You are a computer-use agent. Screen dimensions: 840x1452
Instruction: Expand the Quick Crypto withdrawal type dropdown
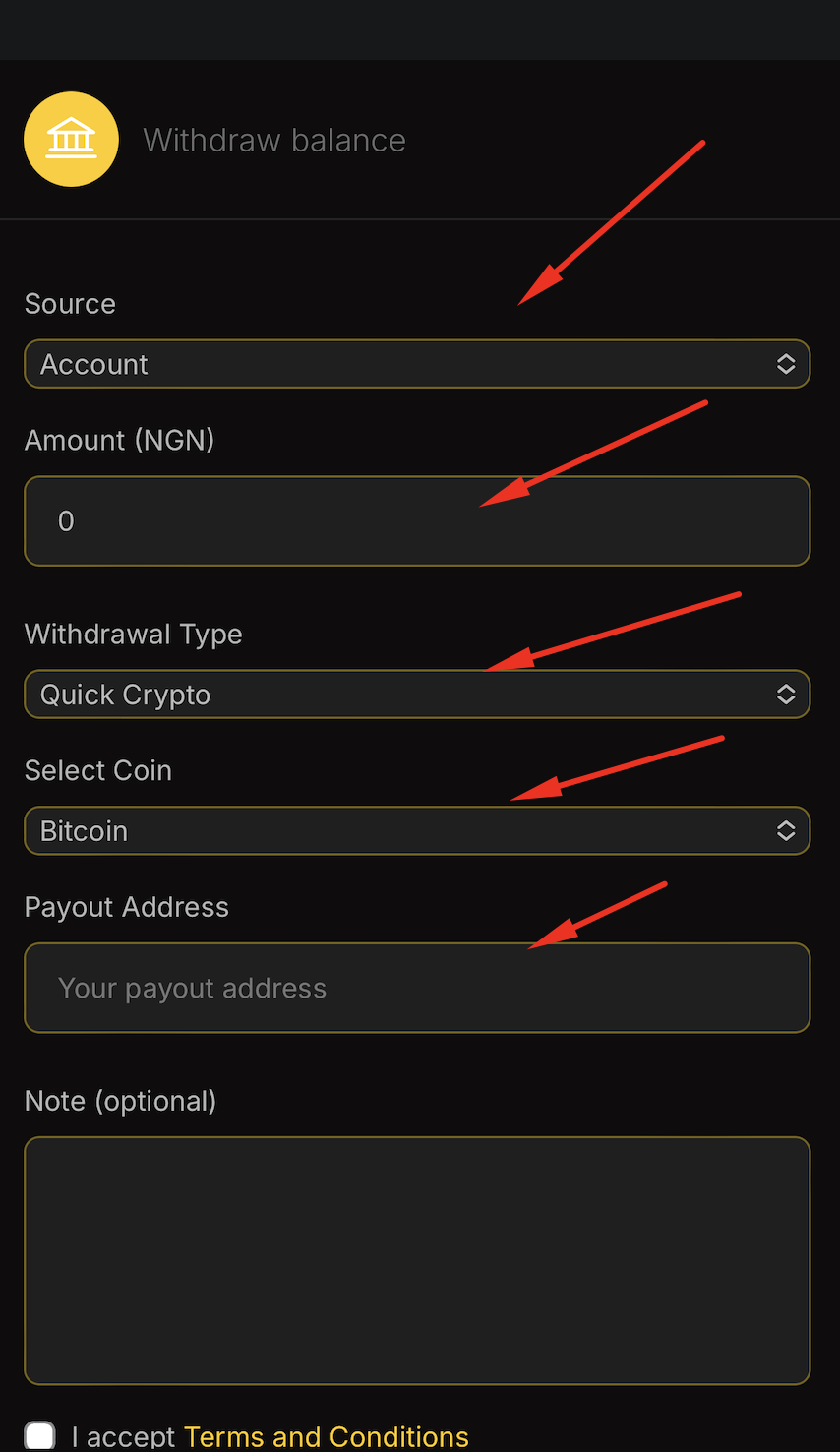(x=393, y=695)
